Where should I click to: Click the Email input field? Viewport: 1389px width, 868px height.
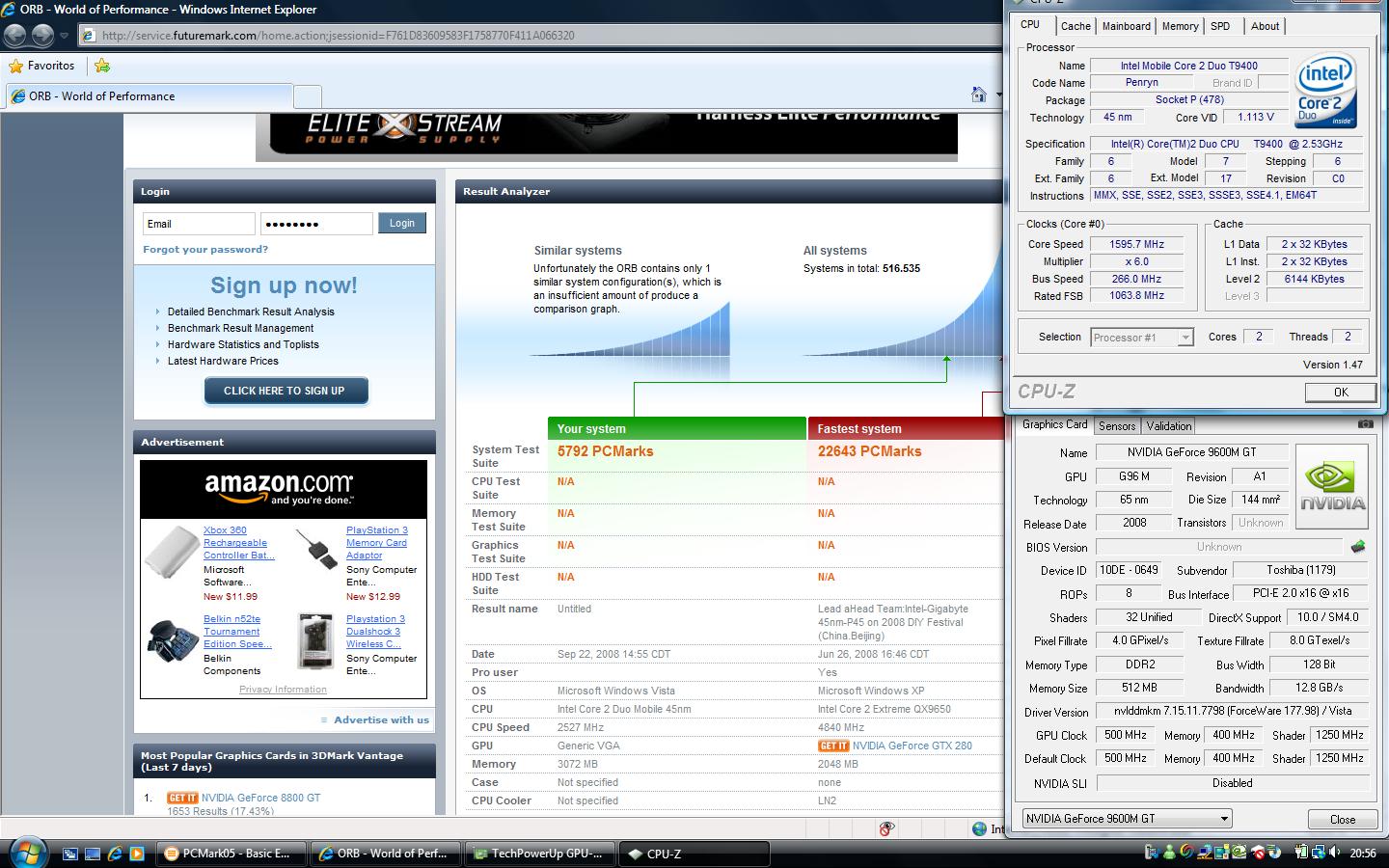pos(199,224)
